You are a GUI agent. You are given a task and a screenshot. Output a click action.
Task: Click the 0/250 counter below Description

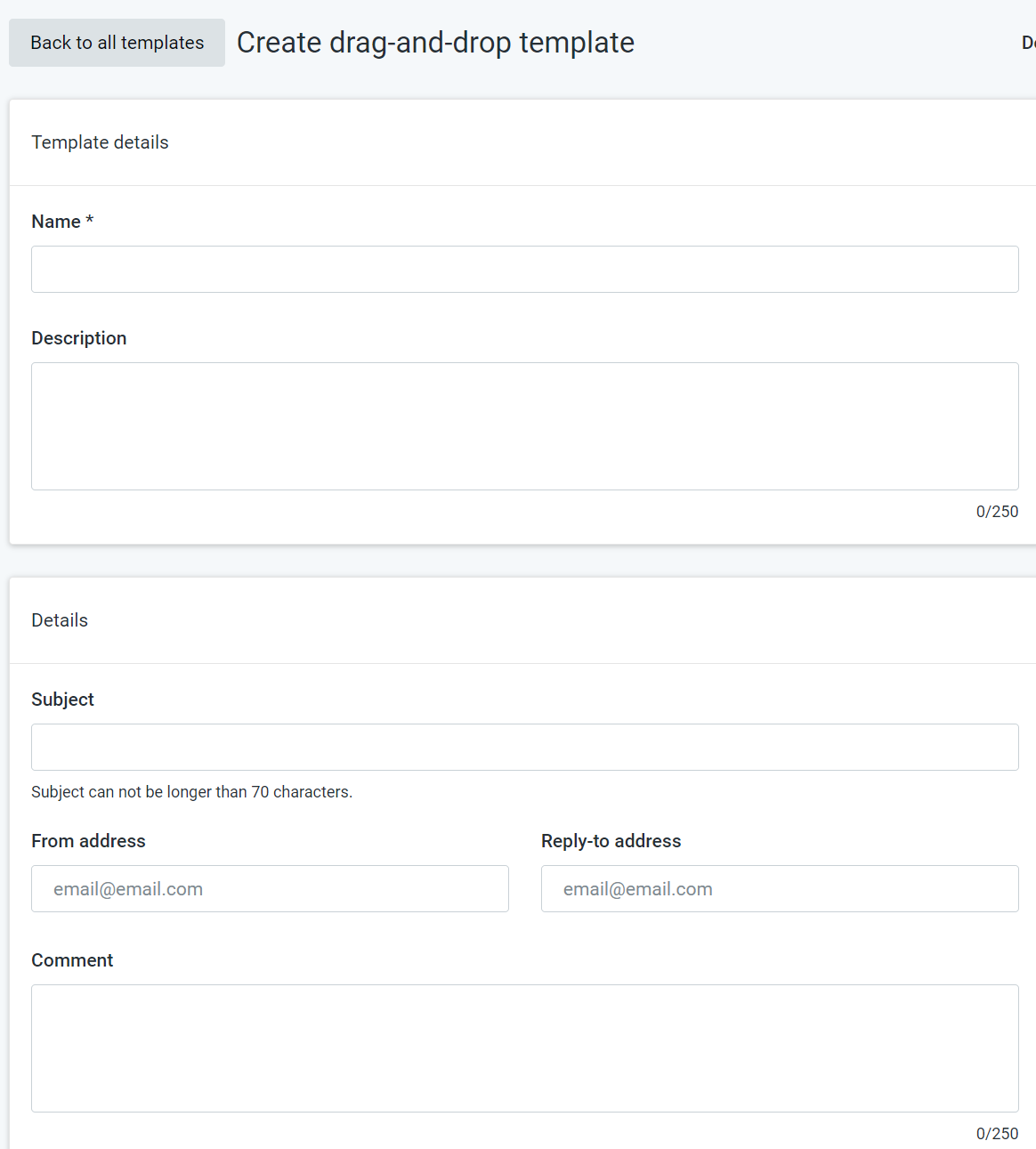click(998, 511)
